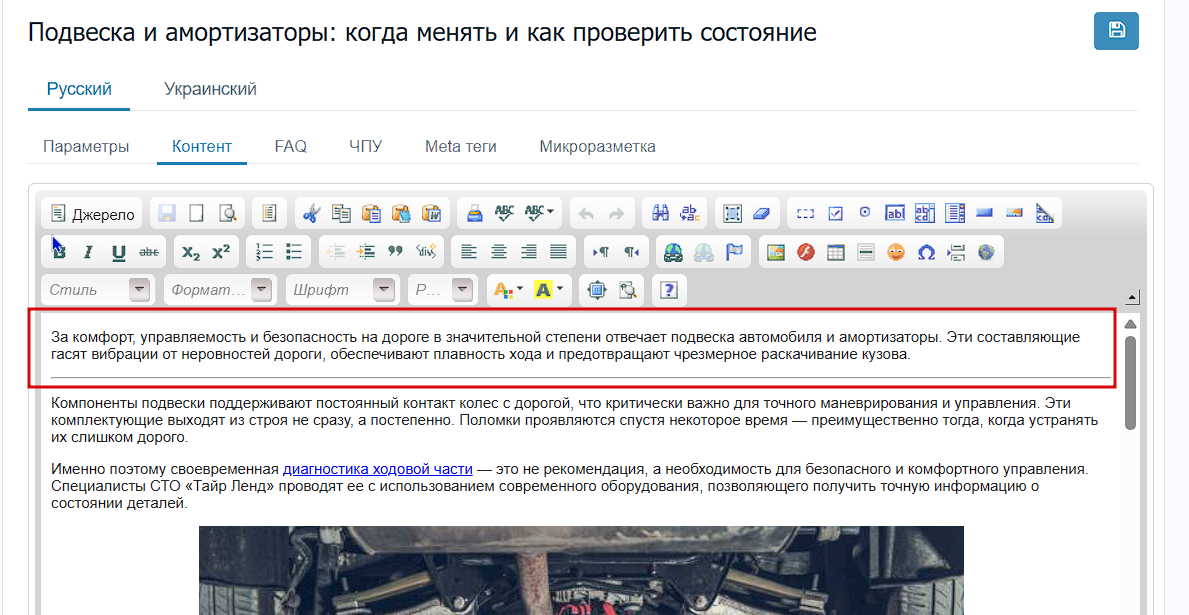Toggle numbered list
1189x615 pixels.
[264, 252]
